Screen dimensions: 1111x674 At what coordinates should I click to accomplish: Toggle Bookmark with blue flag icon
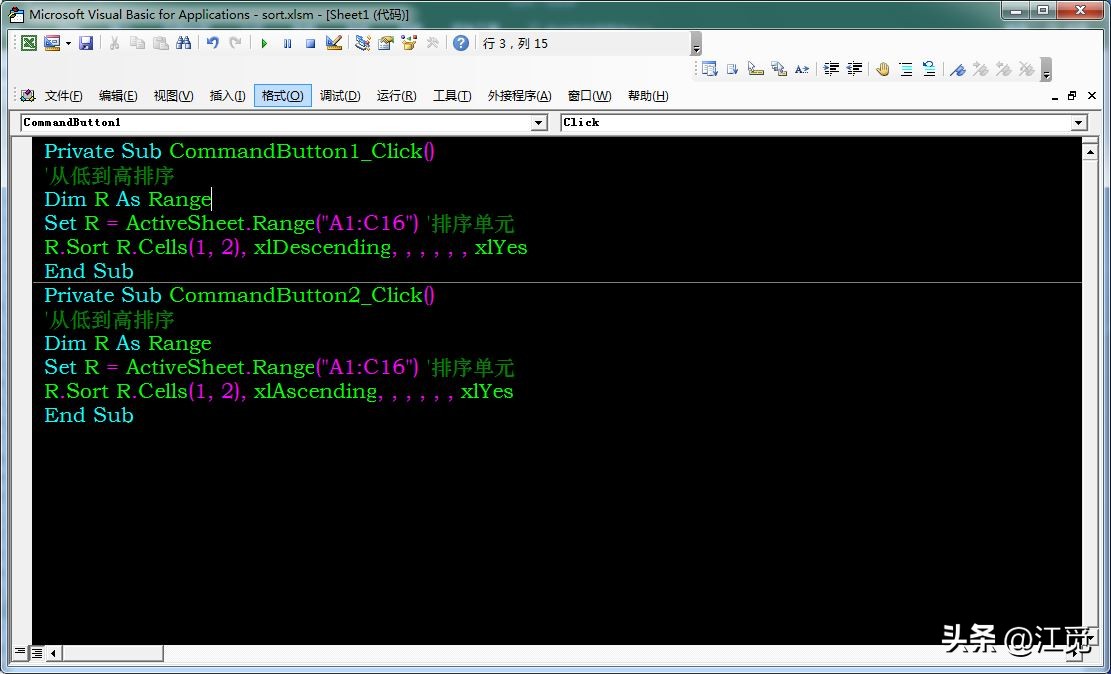click(x=957, y=69)
